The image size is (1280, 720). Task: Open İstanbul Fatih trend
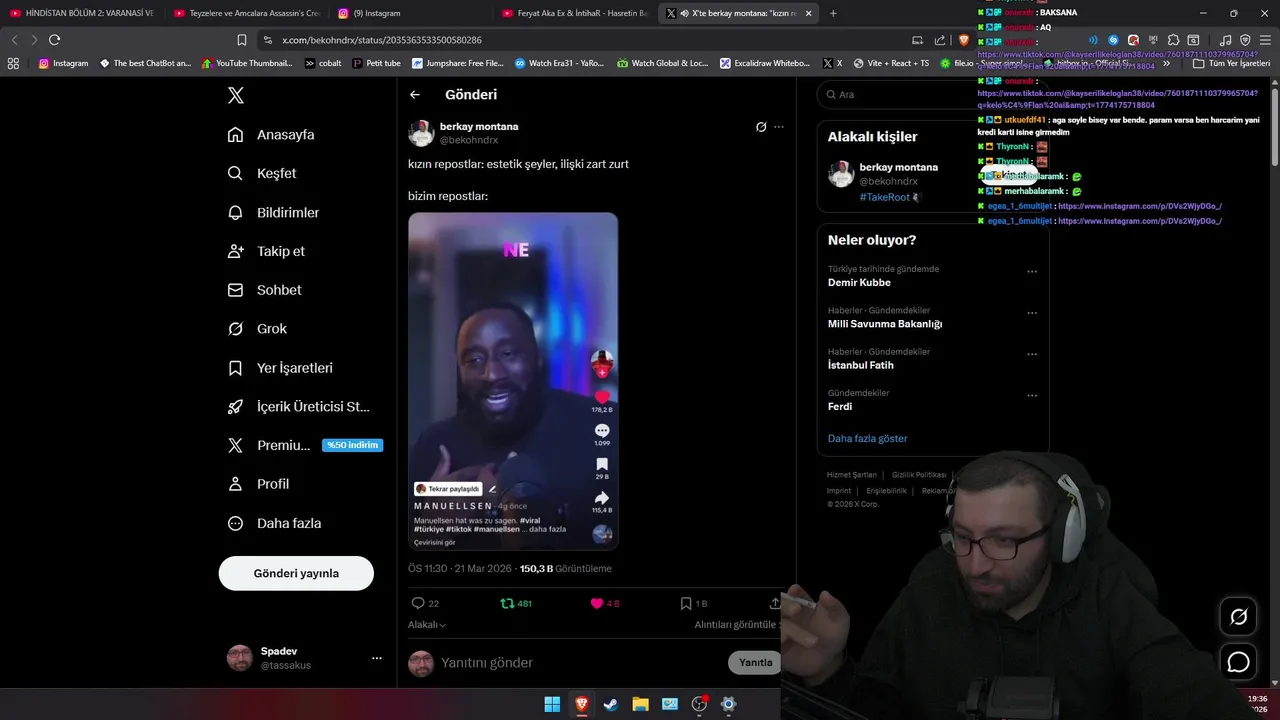[x=861, y=366]
